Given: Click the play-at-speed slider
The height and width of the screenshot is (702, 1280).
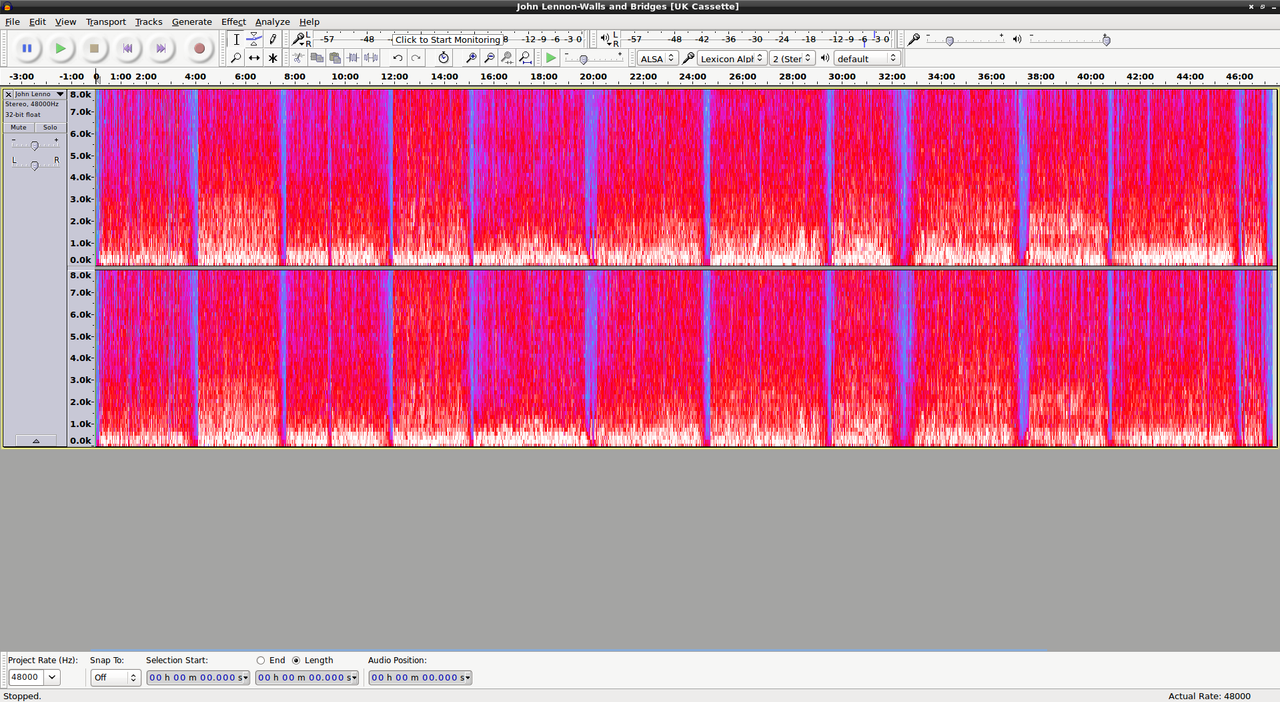Looking at the screenshot, I should (x=593, y=58).
